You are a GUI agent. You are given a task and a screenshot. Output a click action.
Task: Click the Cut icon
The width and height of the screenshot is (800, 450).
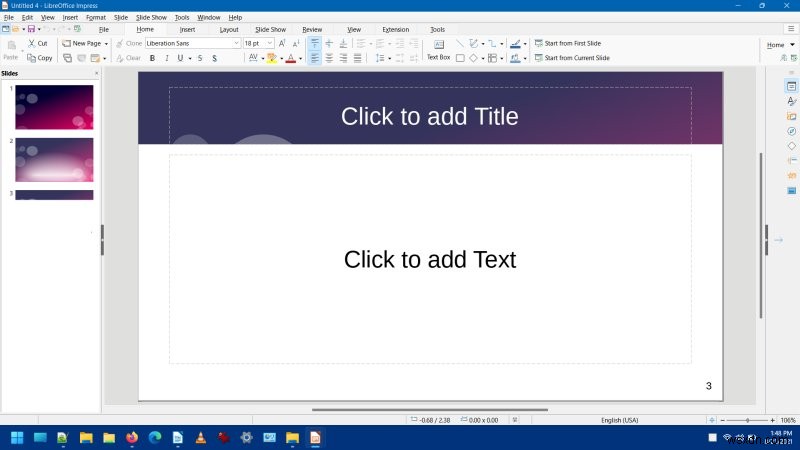[x=32, y=43]
